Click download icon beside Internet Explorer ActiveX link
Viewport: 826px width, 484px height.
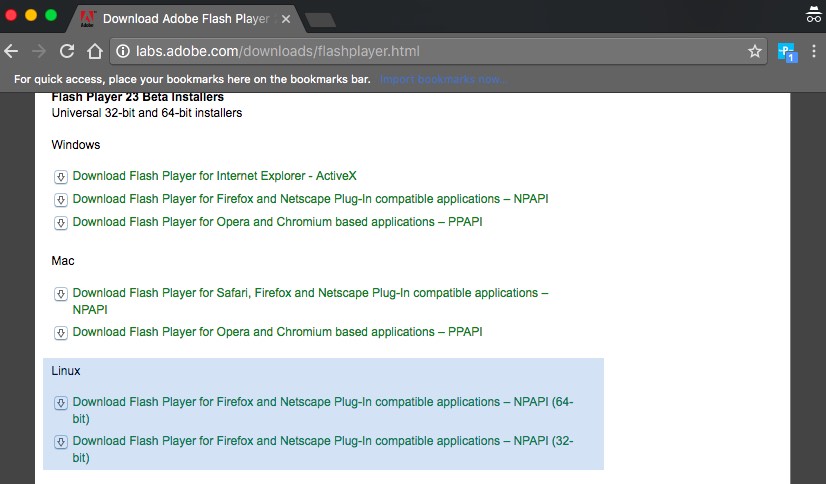coord(60,176)
